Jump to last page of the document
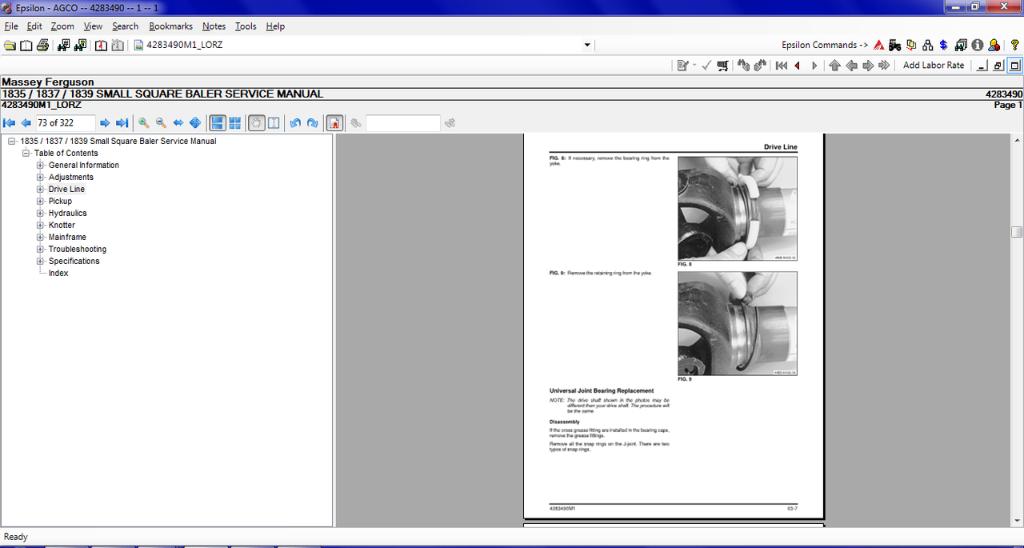1024x548 pixels. (x=121, y=123)
